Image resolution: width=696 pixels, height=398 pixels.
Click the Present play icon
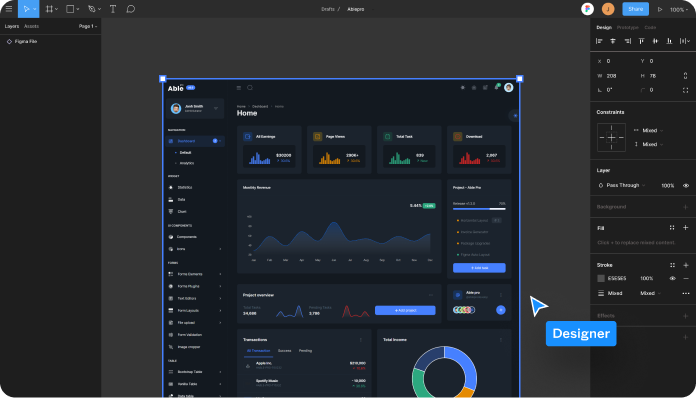(x=660, y=9)
